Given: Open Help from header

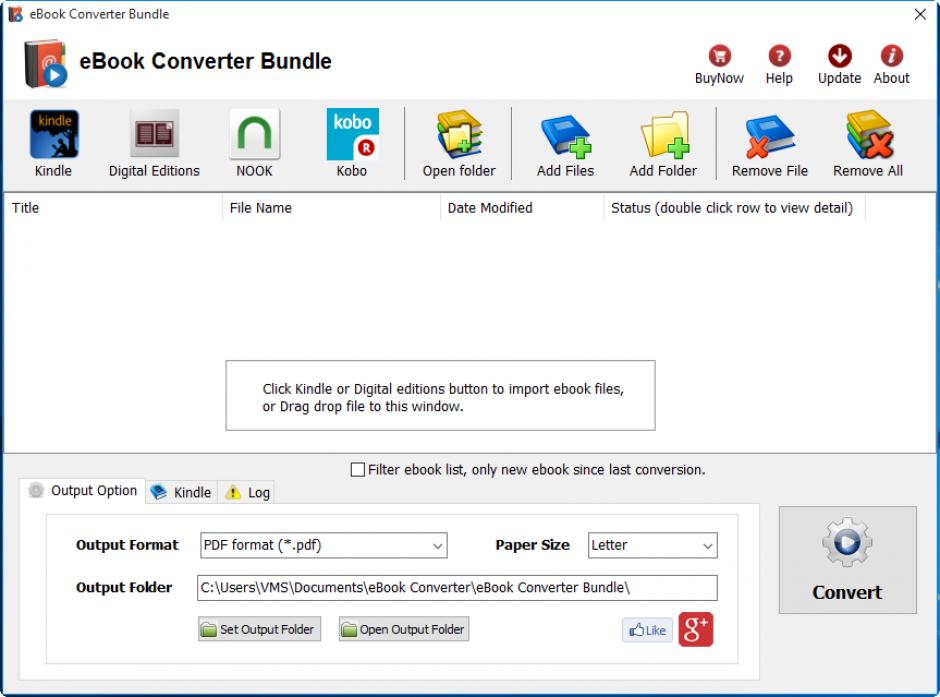Looking at the screenshot, I should [779, 65].
